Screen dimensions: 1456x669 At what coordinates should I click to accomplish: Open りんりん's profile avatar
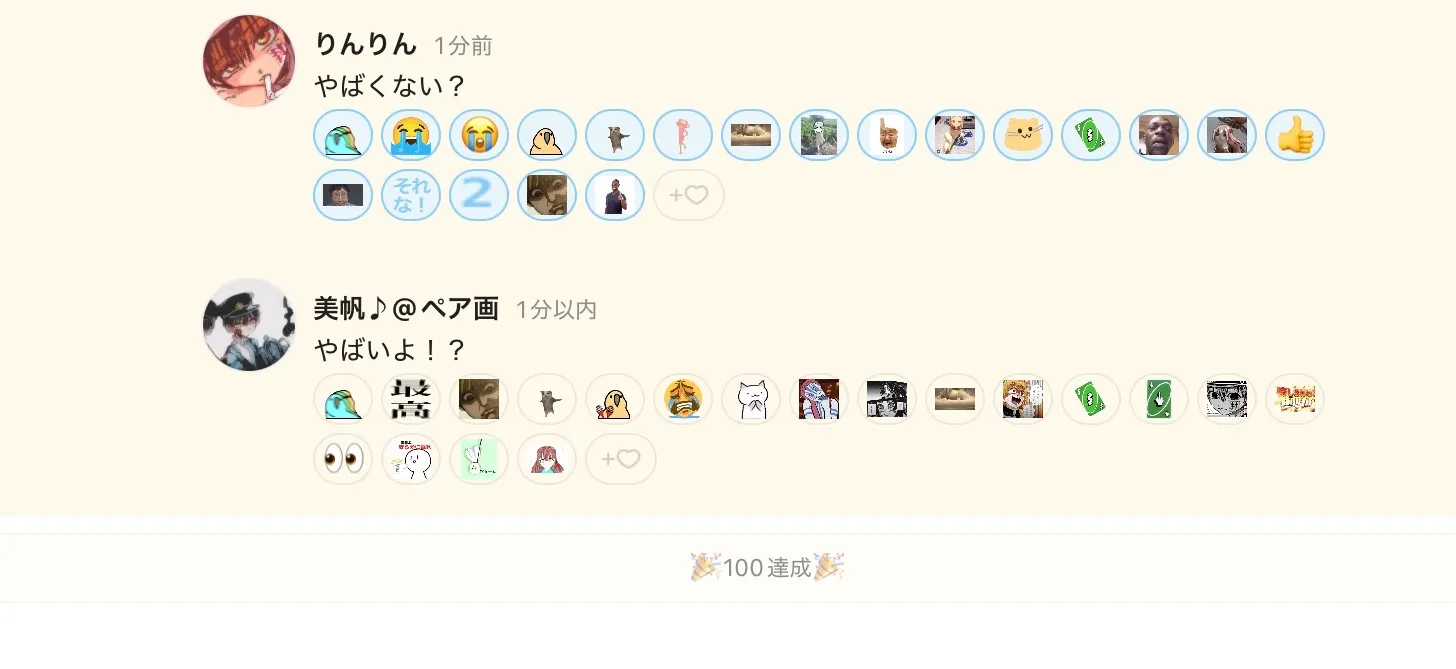click(249, 60)
